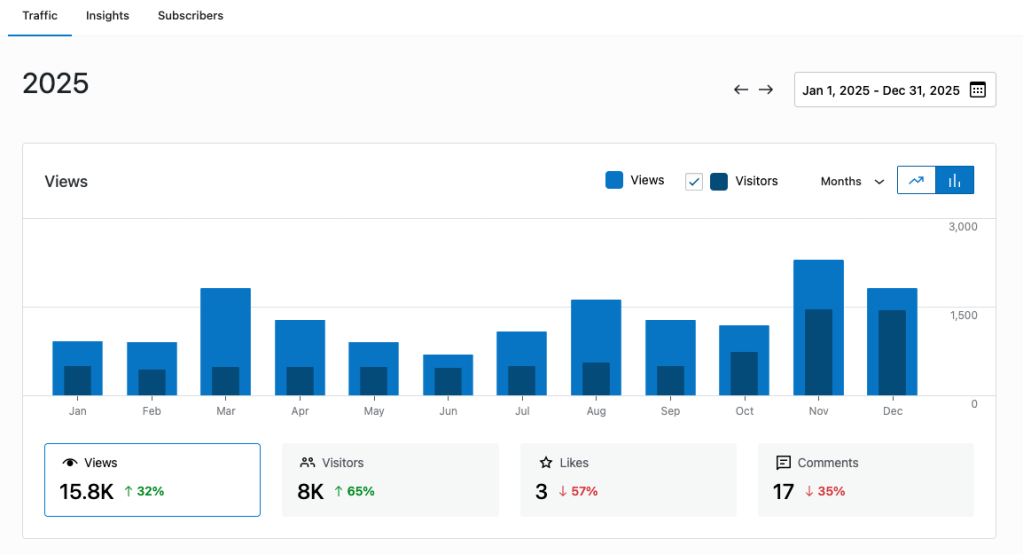
Task: Click the dark blue Visitors legend swatch
Action: (x=719, y=181)
